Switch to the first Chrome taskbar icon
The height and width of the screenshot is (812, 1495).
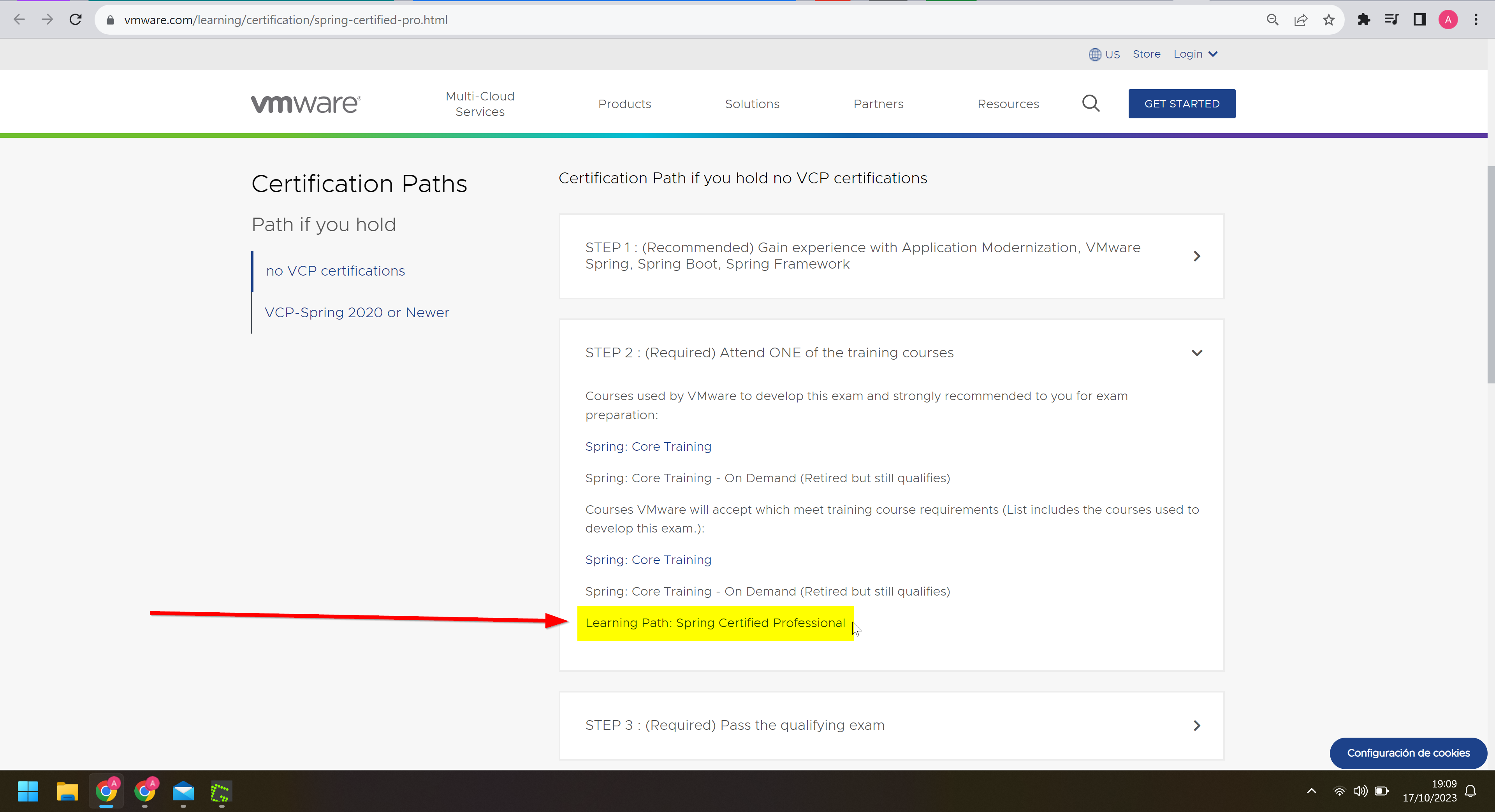(106, 791)
